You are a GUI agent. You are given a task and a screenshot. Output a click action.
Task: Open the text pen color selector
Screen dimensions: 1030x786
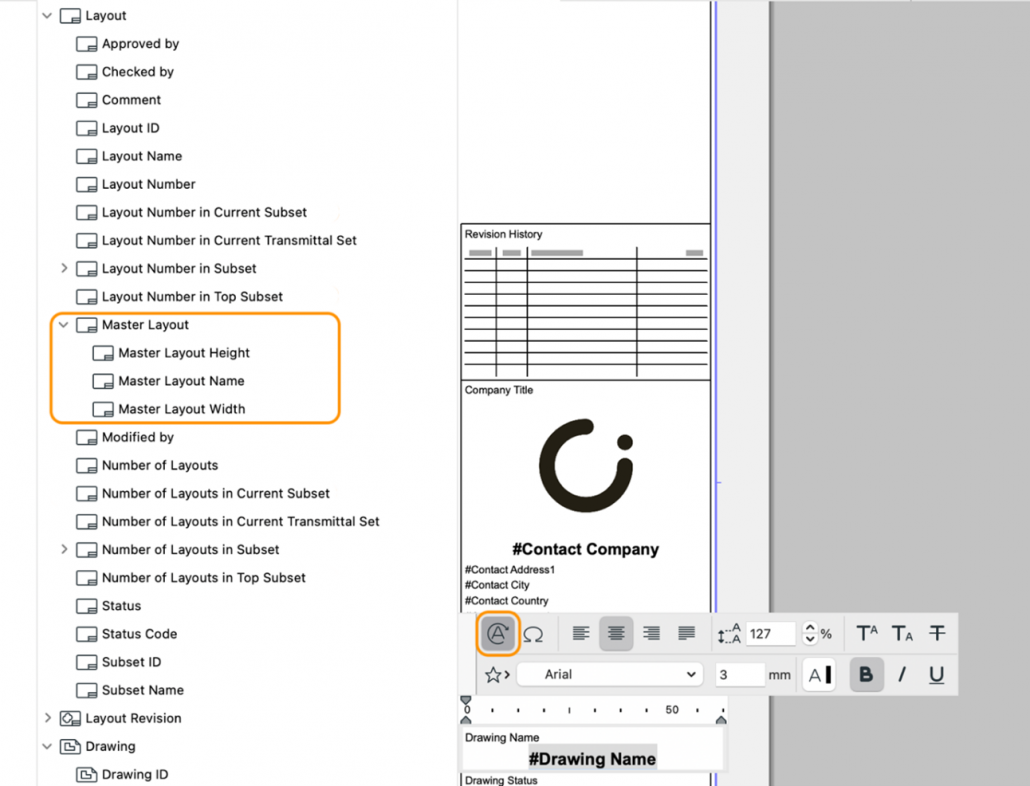tap(819, 674)
